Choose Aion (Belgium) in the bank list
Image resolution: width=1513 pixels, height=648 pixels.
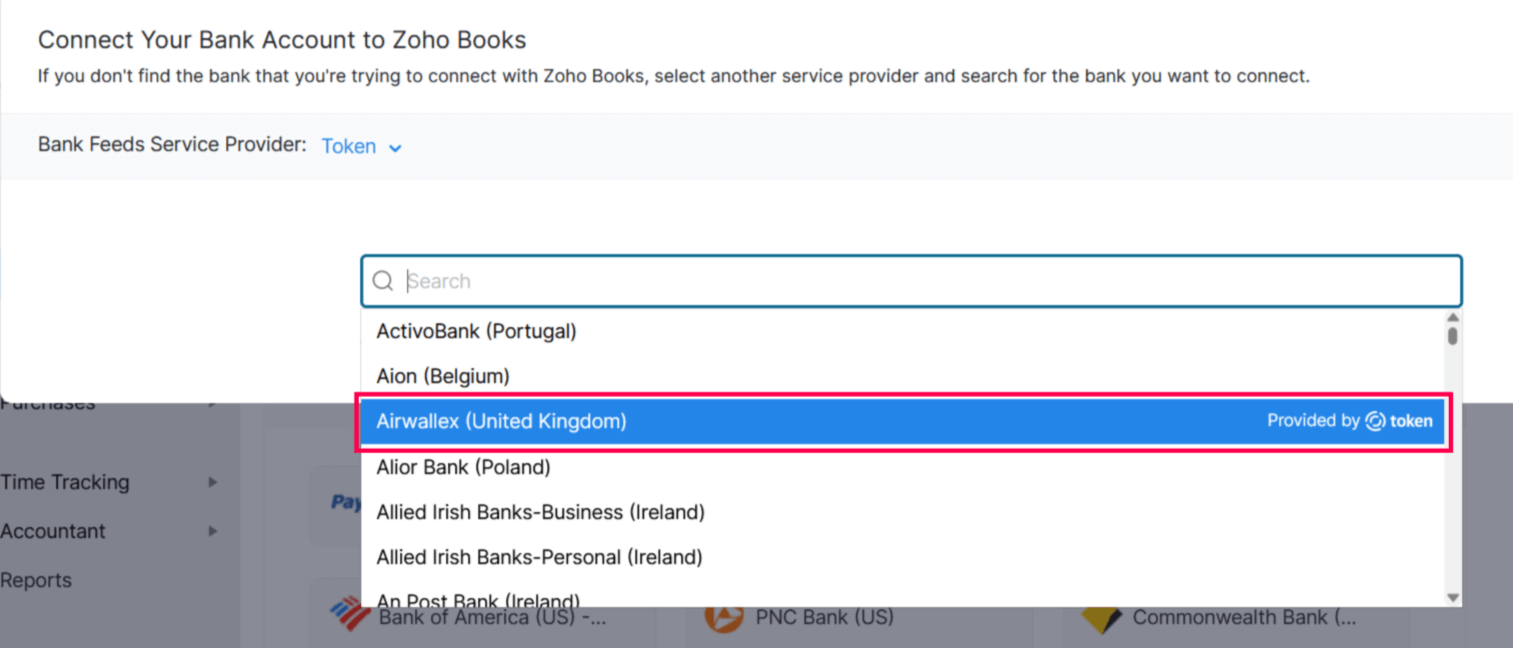point(443,376)
